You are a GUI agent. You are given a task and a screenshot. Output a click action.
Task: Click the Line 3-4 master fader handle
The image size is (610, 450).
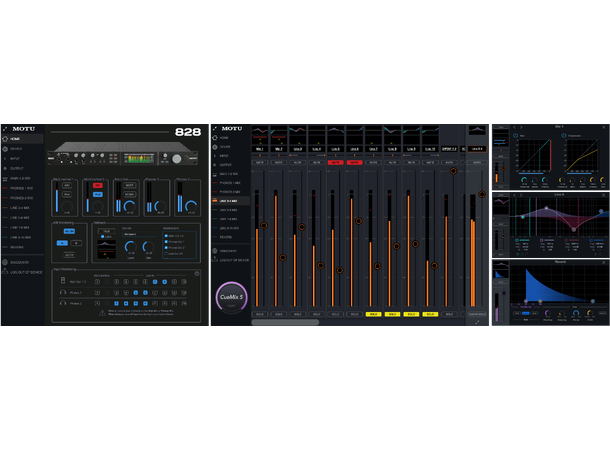[x=482, y=194]
